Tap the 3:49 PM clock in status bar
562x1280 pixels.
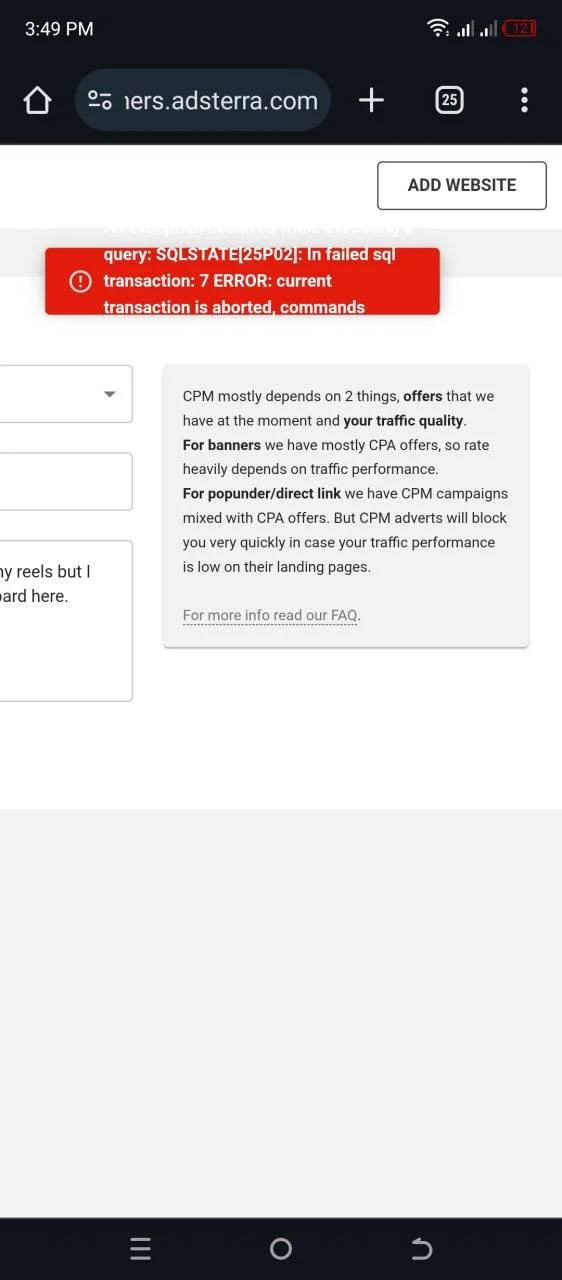pyautogui.click(x=59, y=29)
